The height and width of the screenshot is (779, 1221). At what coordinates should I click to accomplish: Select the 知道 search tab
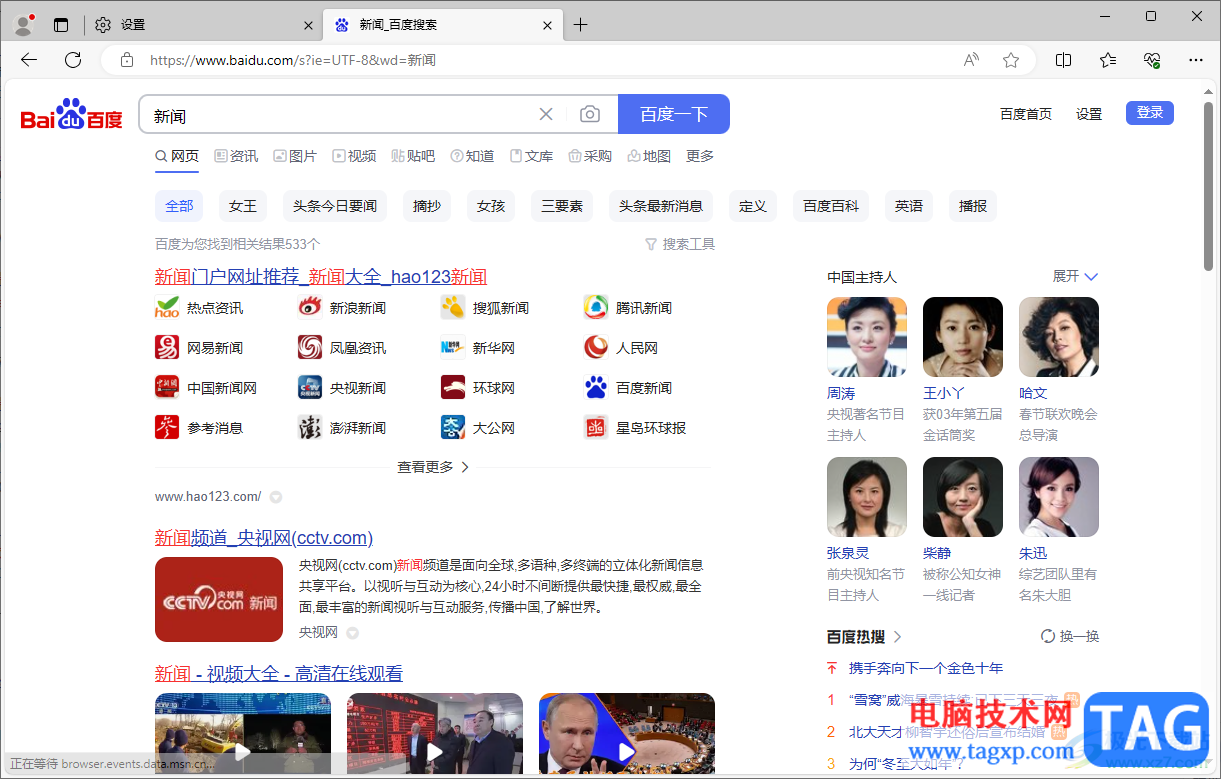click(x=472, y=156)
